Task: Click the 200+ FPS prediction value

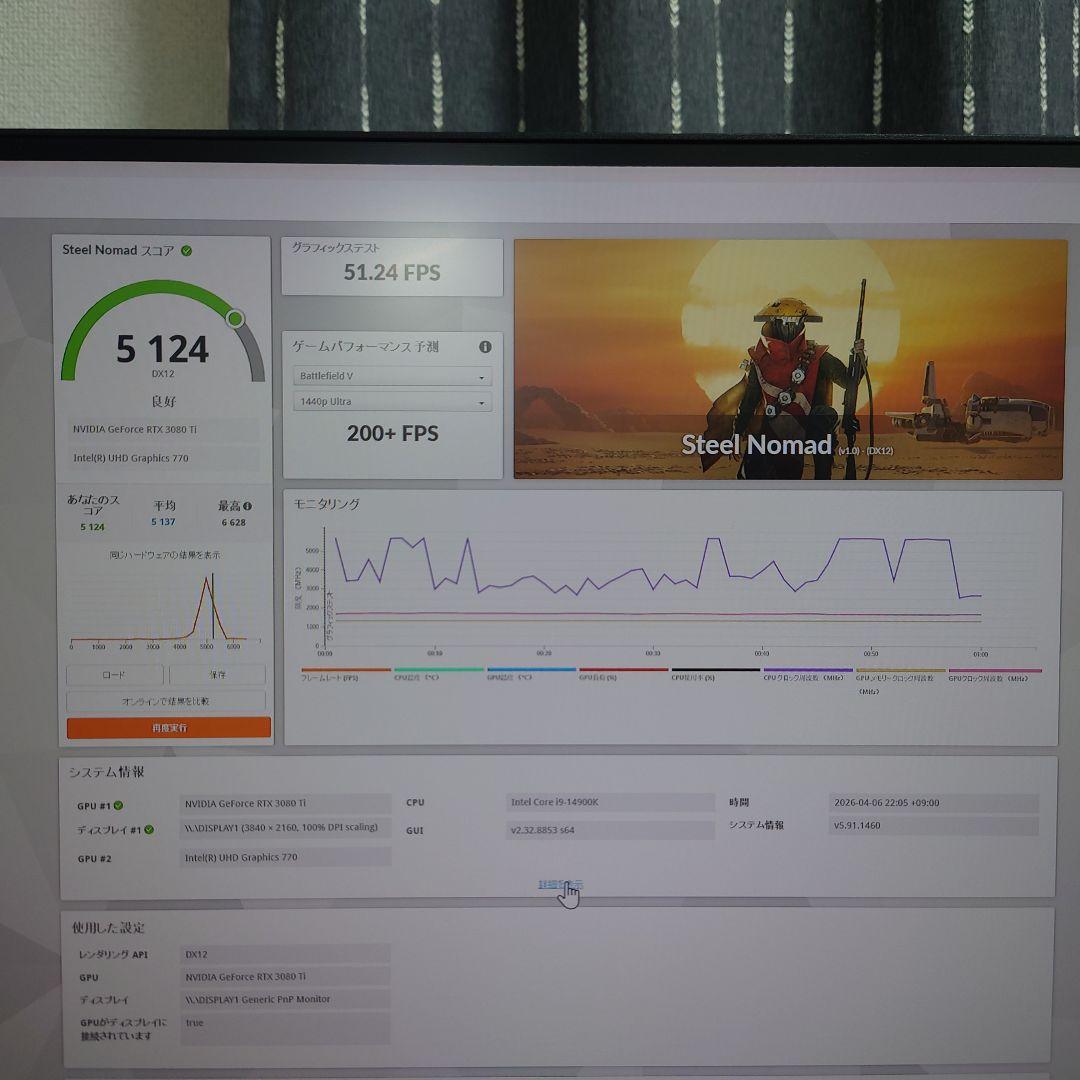Action: 393,434
